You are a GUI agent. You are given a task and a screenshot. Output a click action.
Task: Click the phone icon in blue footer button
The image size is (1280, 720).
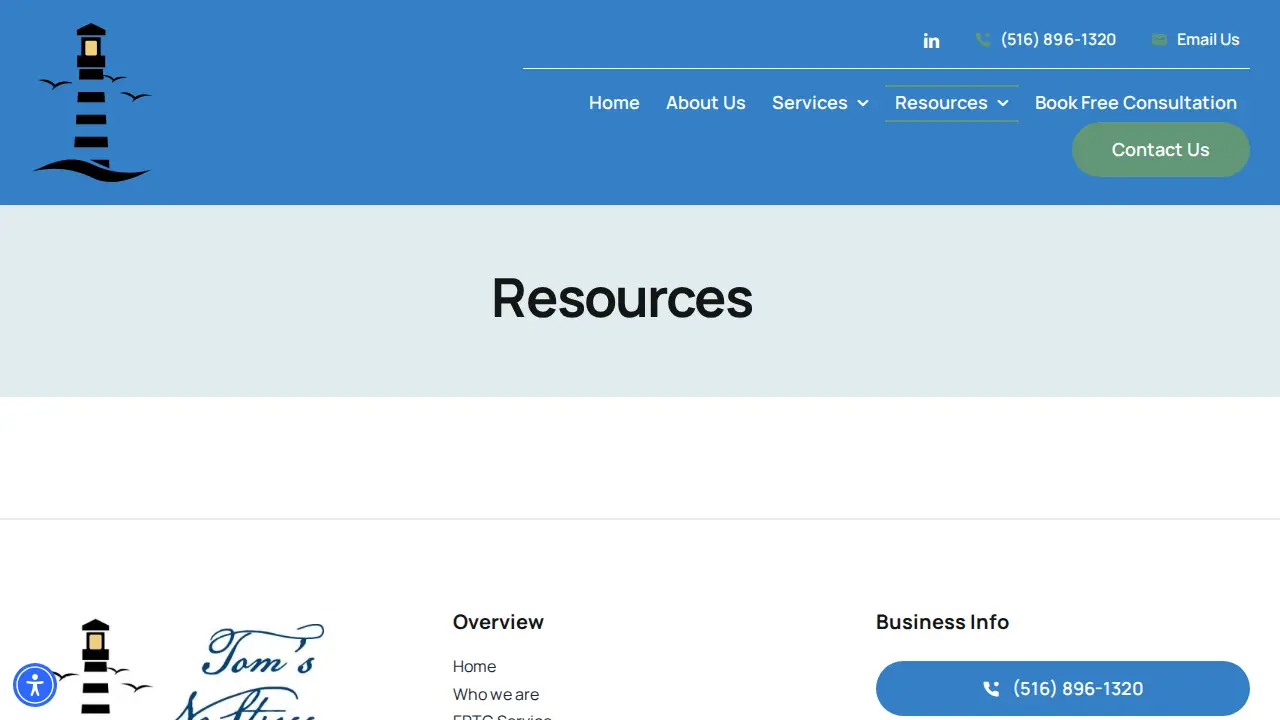[991, 688]
